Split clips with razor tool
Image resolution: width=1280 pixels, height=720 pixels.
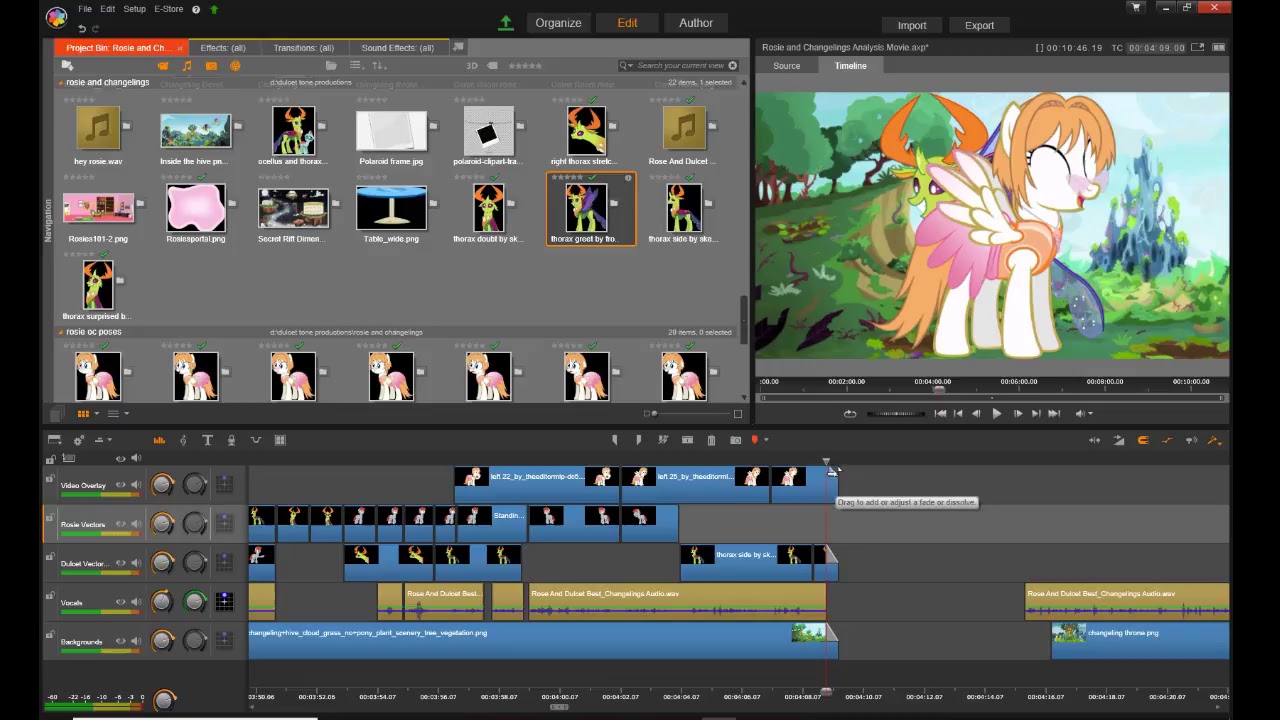663,440
